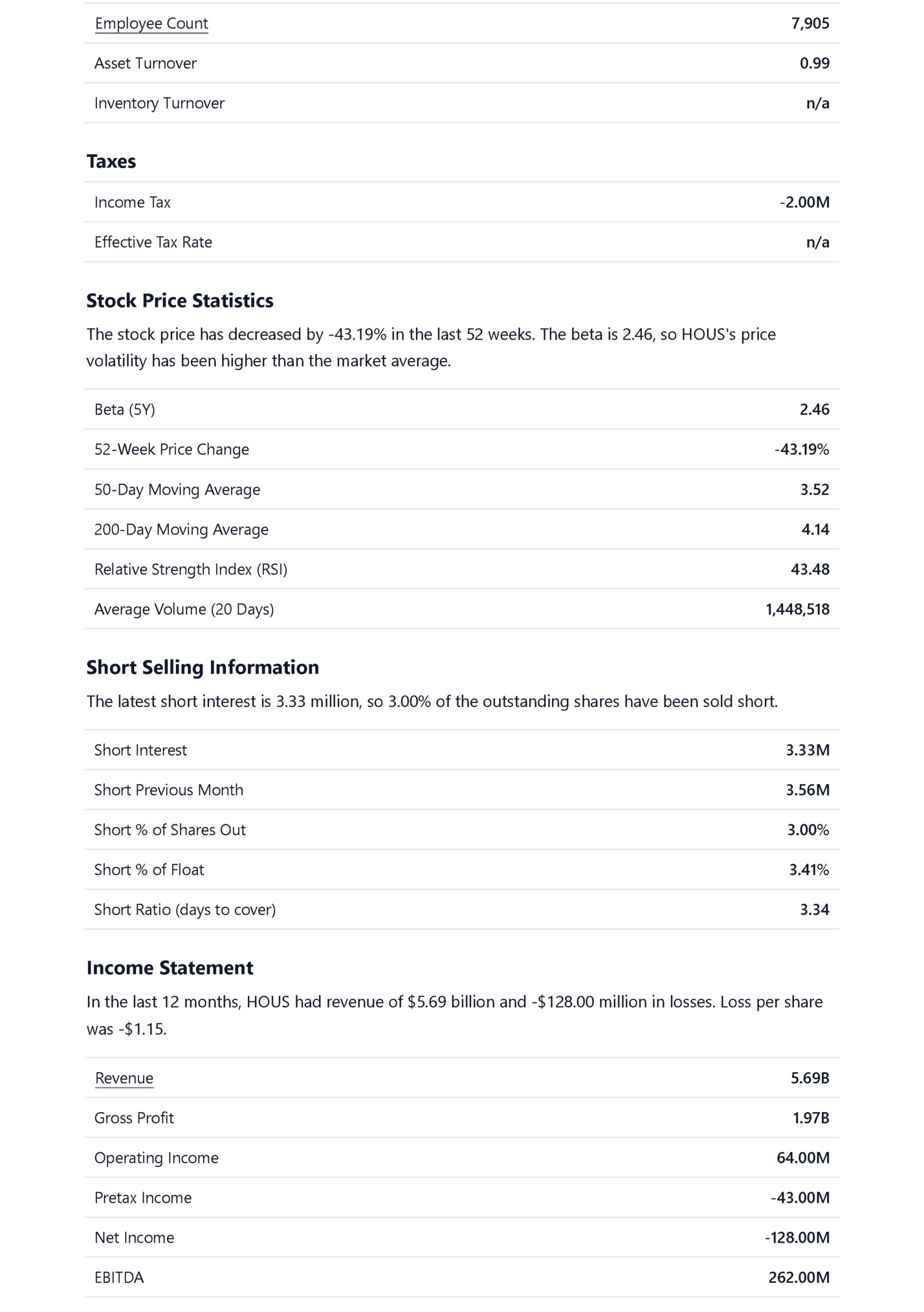Open the Employee Count link
924x1312 pixels.
[151, 24]
